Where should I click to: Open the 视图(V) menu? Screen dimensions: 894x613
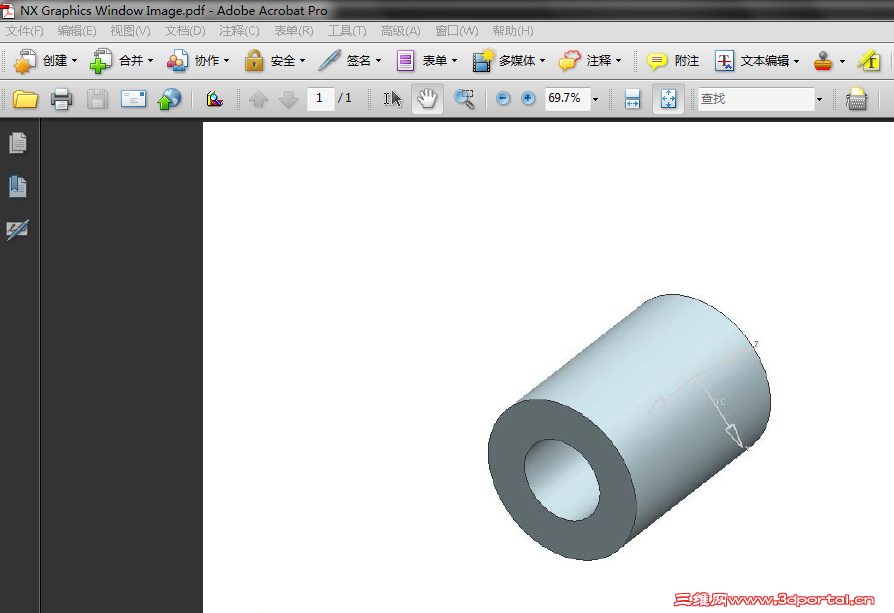pyautogui.click(x=131, y=31)
